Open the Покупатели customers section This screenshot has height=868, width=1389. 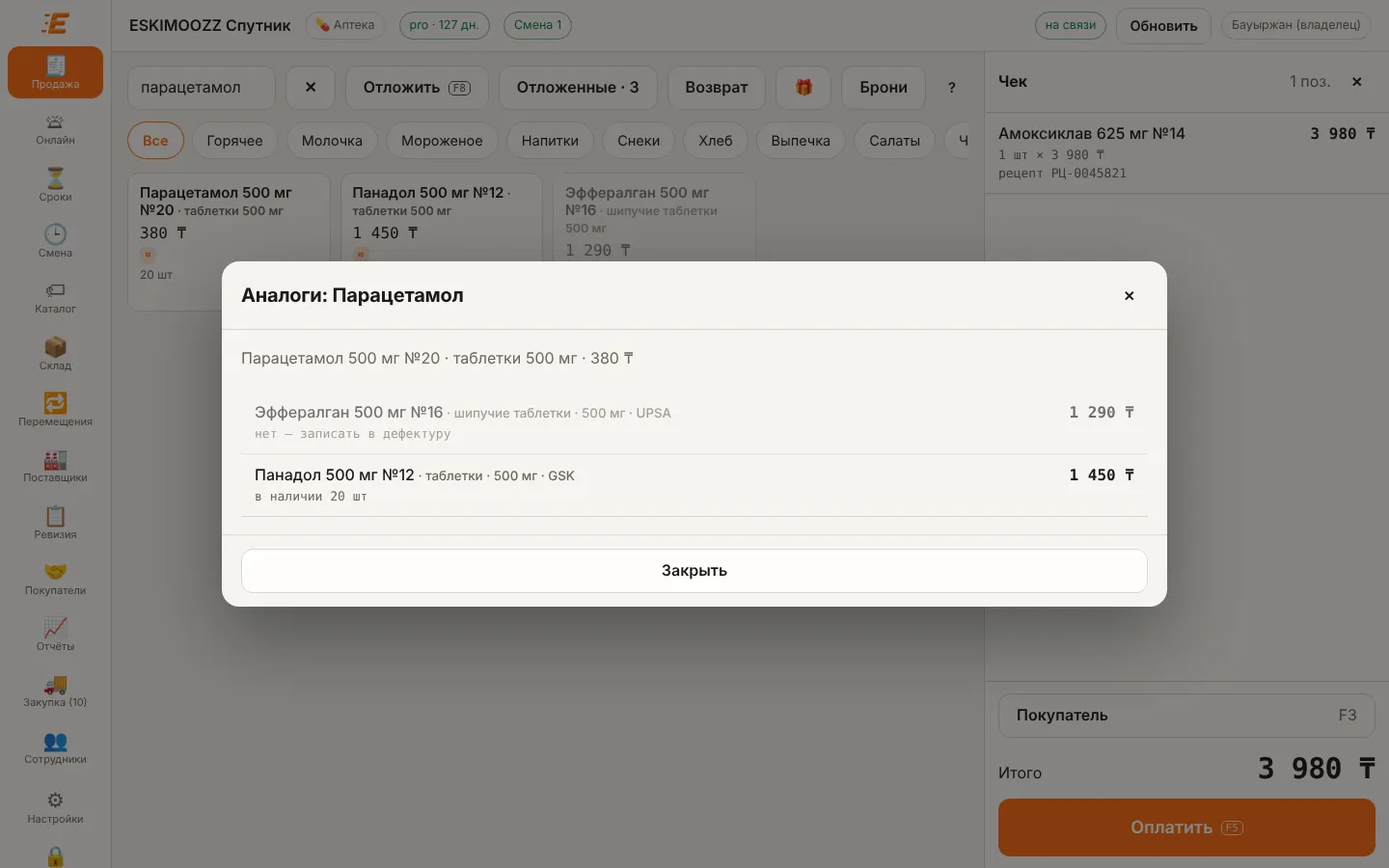[55, 579]
